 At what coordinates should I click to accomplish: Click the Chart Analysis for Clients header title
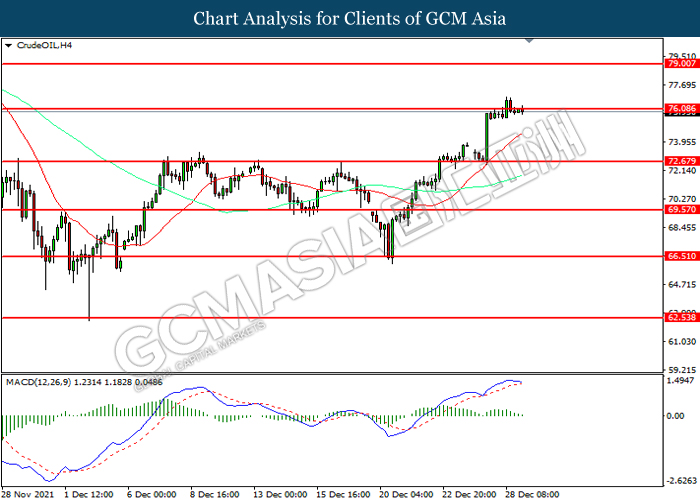[x=350, y=18]
